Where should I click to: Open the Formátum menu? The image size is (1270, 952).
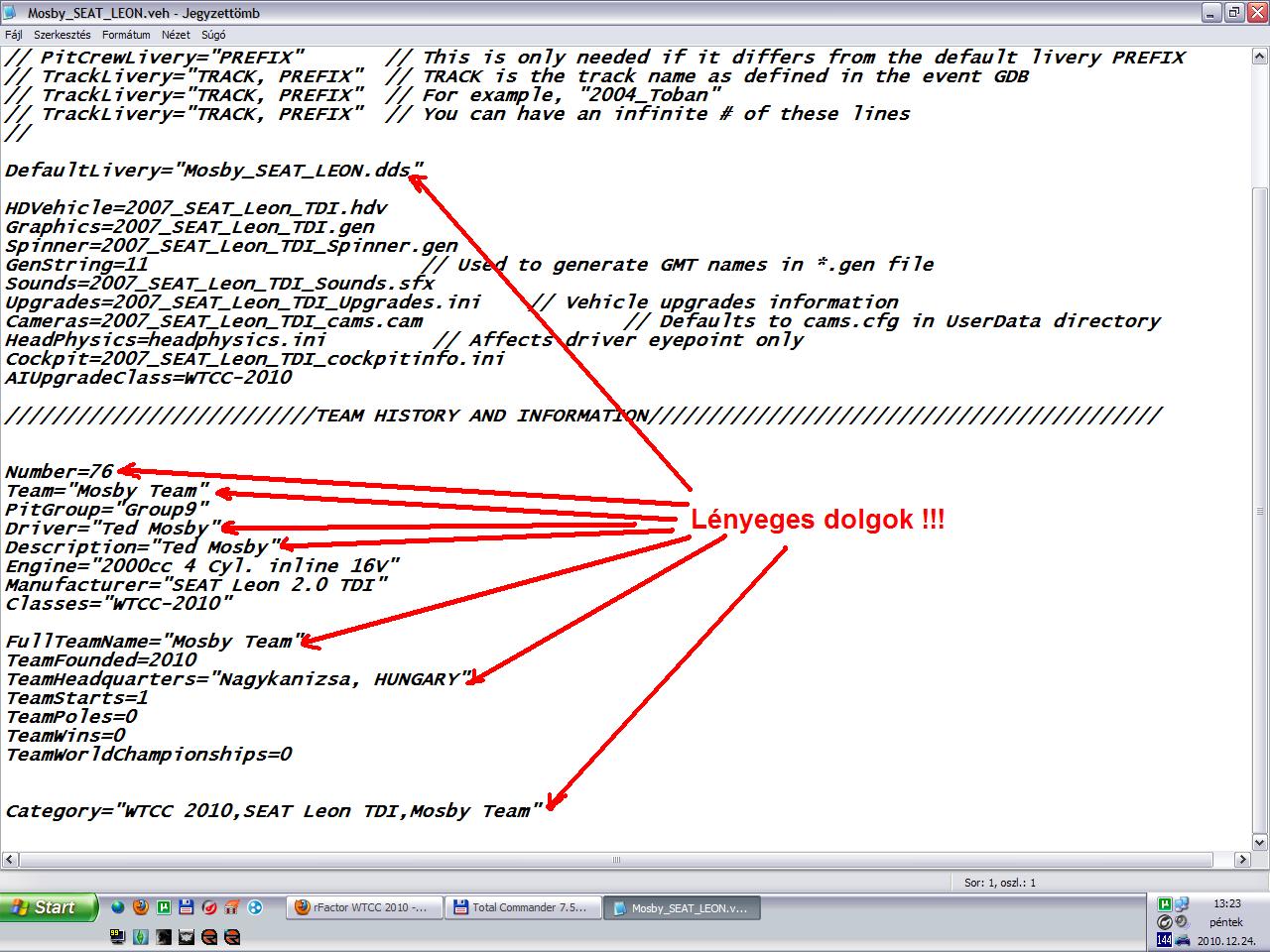click(126, 35)
